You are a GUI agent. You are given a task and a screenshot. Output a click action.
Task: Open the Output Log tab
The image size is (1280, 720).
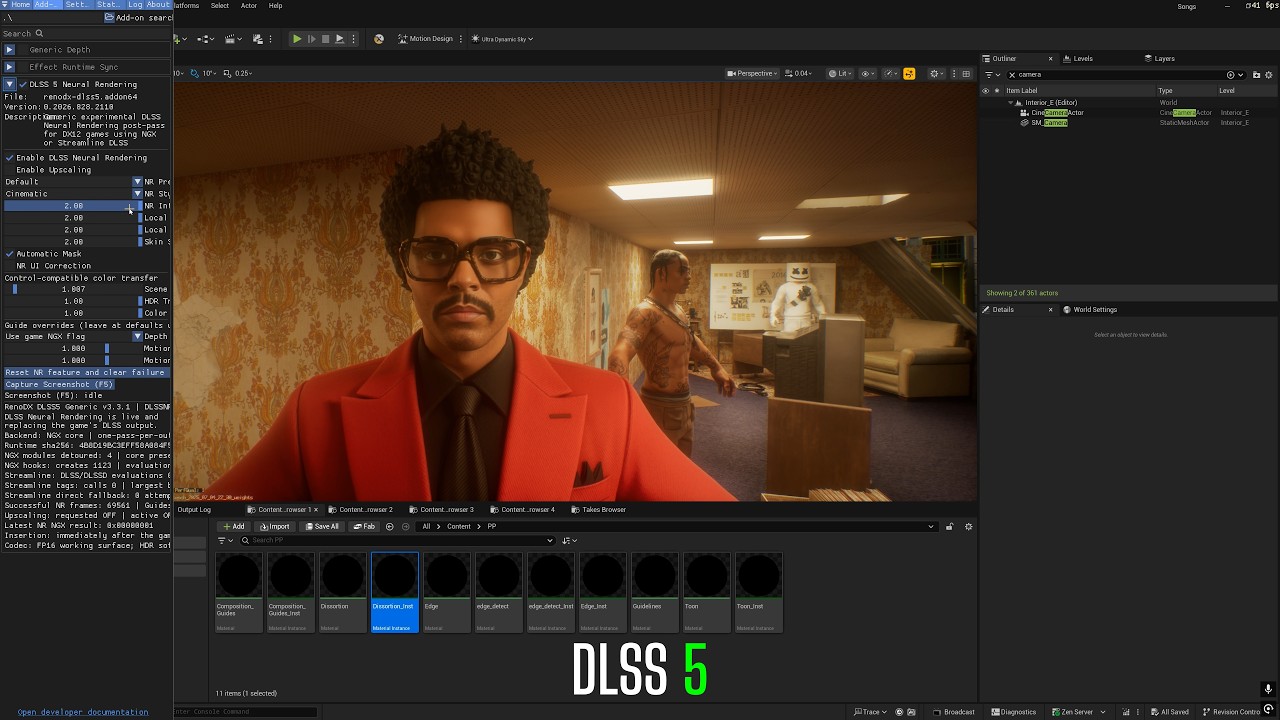pyautogui.click(x=194, y=510)
